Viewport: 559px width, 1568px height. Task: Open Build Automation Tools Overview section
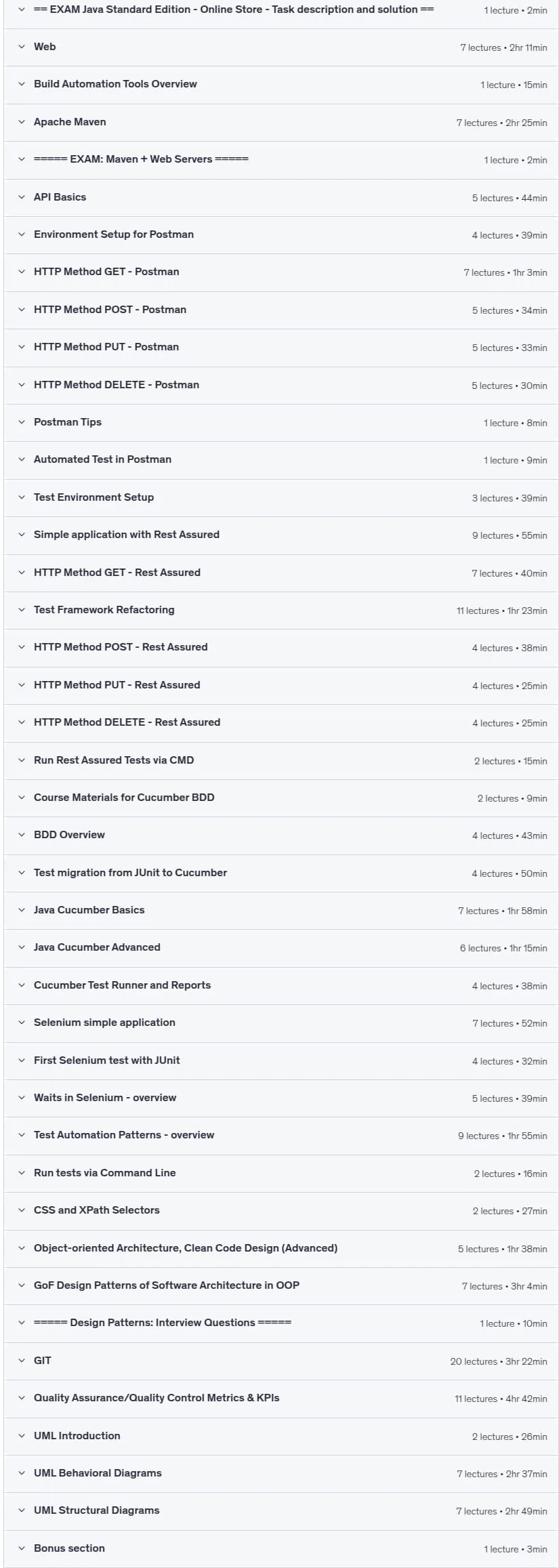(x=281, y=85)
